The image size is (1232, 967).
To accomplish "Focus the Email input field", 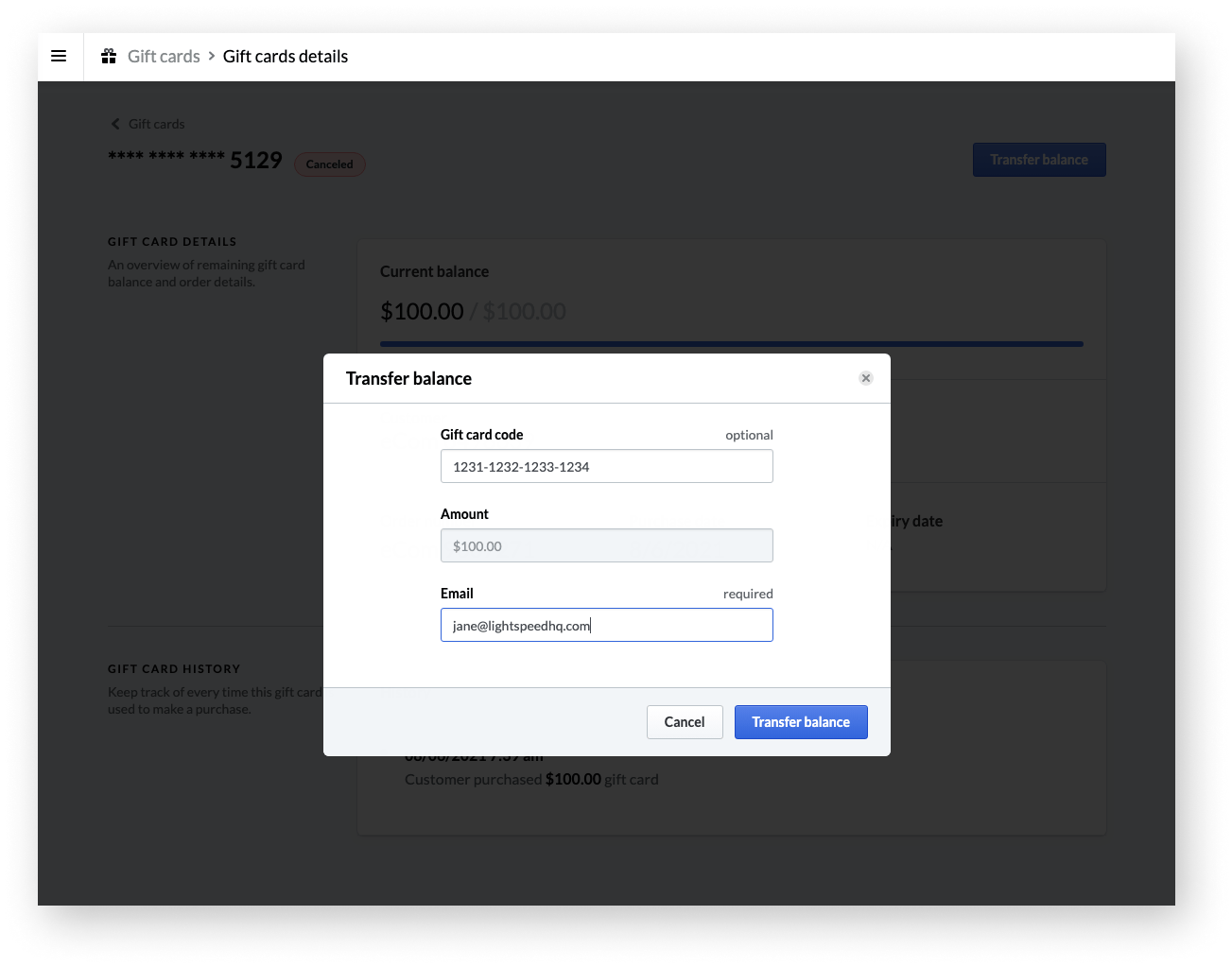I will tap(607, 625).
